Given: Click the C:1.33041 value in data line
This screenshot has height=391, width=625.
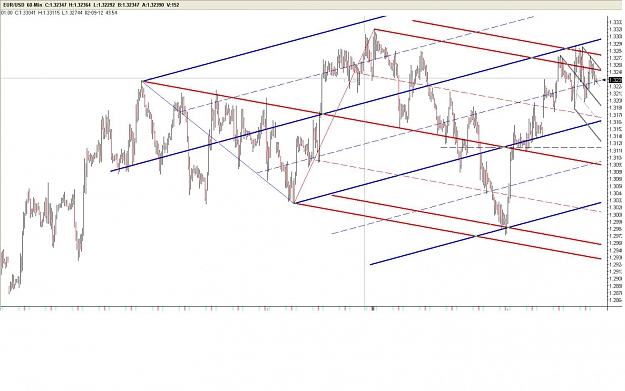Looking at the screenshot, I should pyautogui.click(x=25, y=13).
